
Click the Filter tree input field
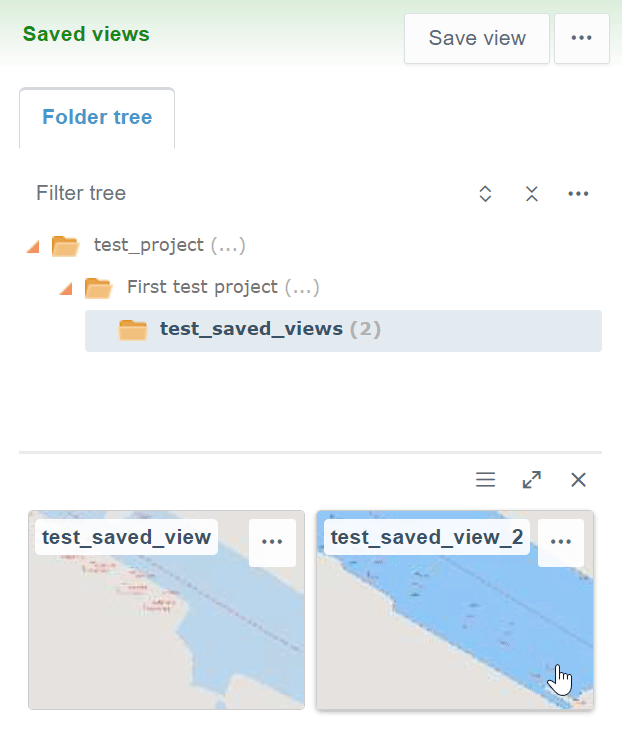240,193
